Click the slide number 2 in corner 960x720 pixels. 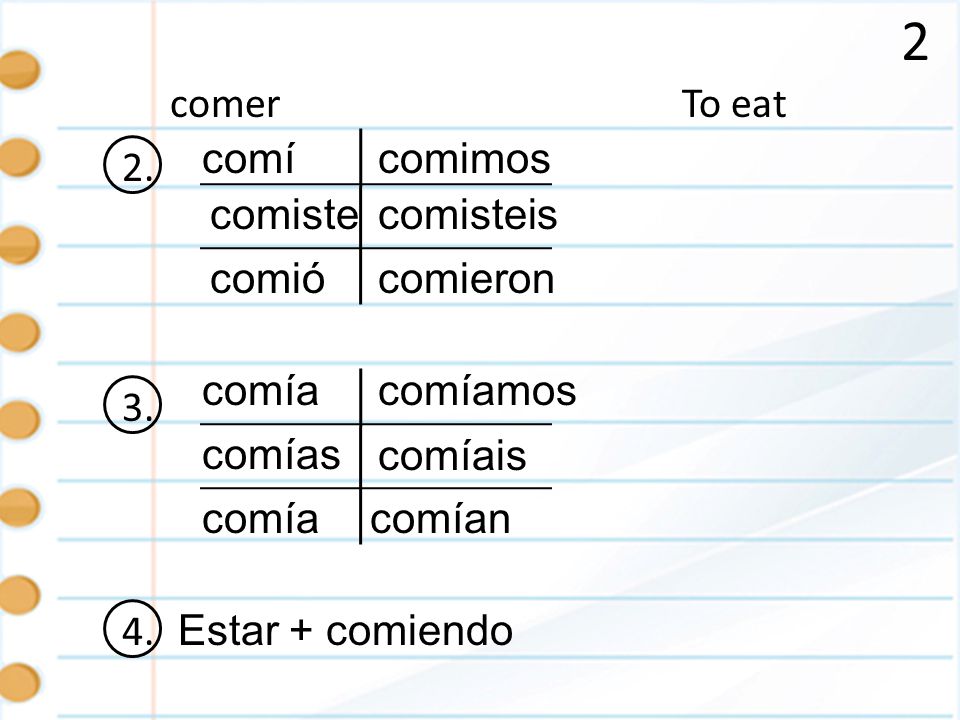click(915, 43)
